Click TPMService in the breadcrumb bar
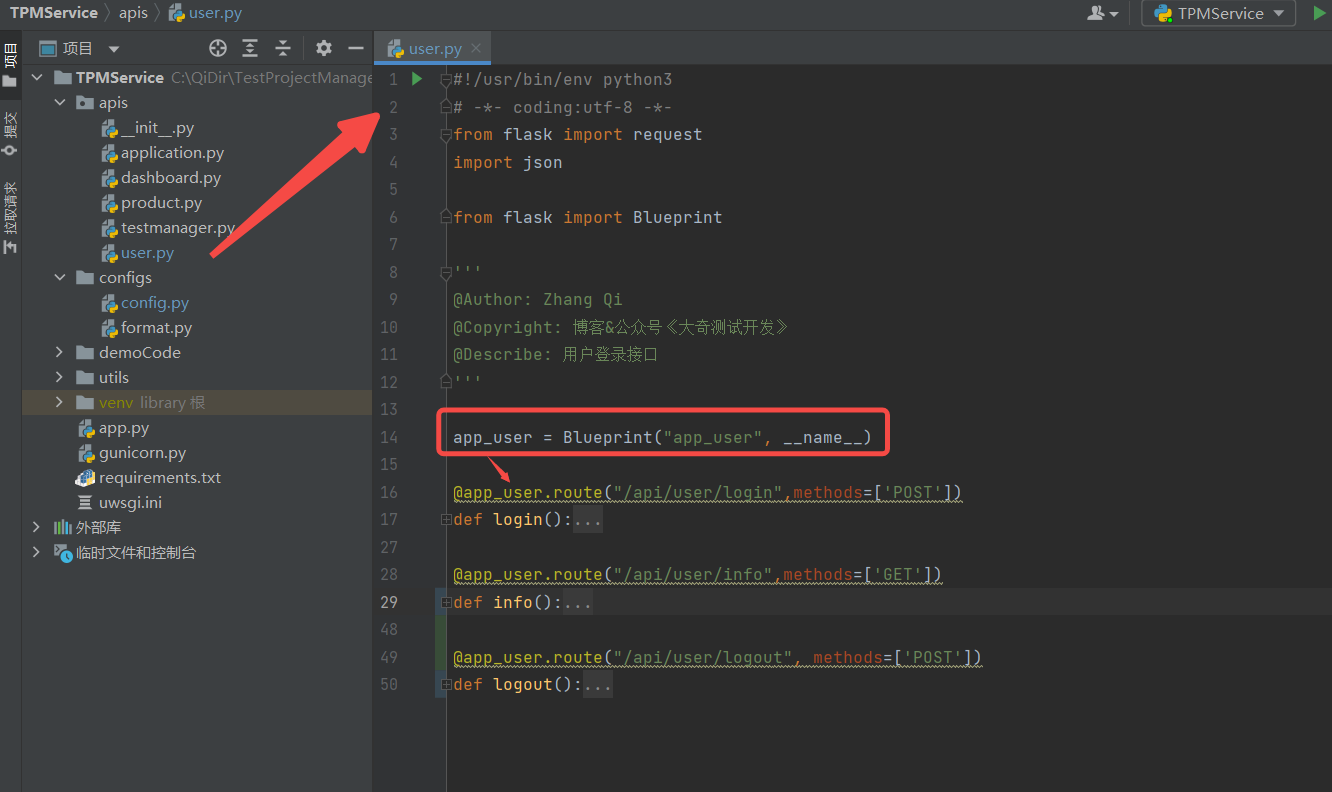Image resolution: width=1332 pixels, height=792 pixels. [x=54, y=13]
